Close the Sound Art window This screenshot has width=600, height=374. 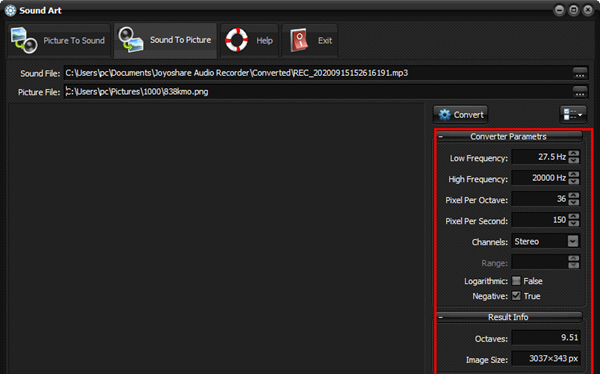tap(588, 10)
